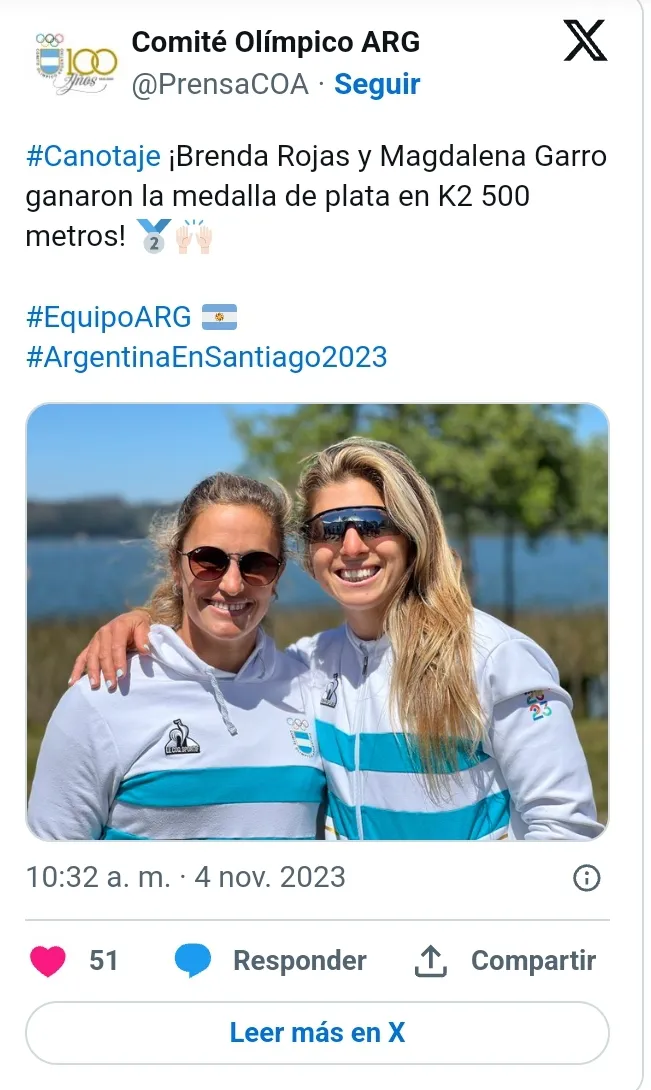Like the tweet with the heart icon
The width and height of the screenshot is (651, 1090).
(48, 961)
